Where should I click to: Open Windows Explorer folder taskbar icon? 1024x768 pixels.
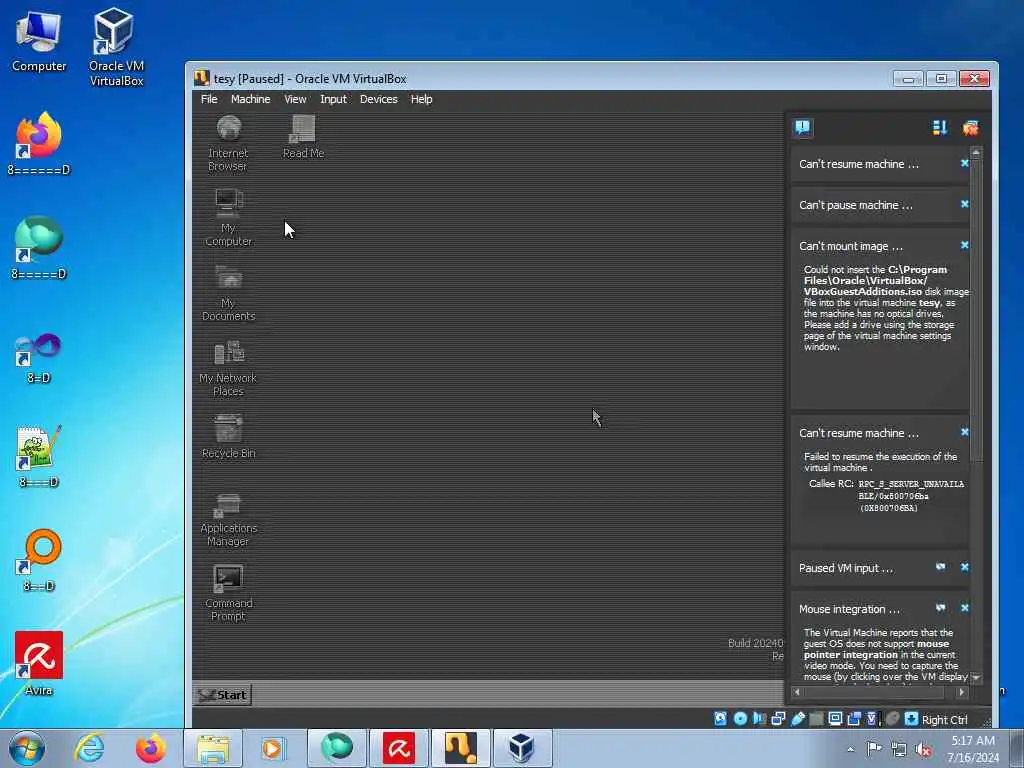click(x=213, y=748)
